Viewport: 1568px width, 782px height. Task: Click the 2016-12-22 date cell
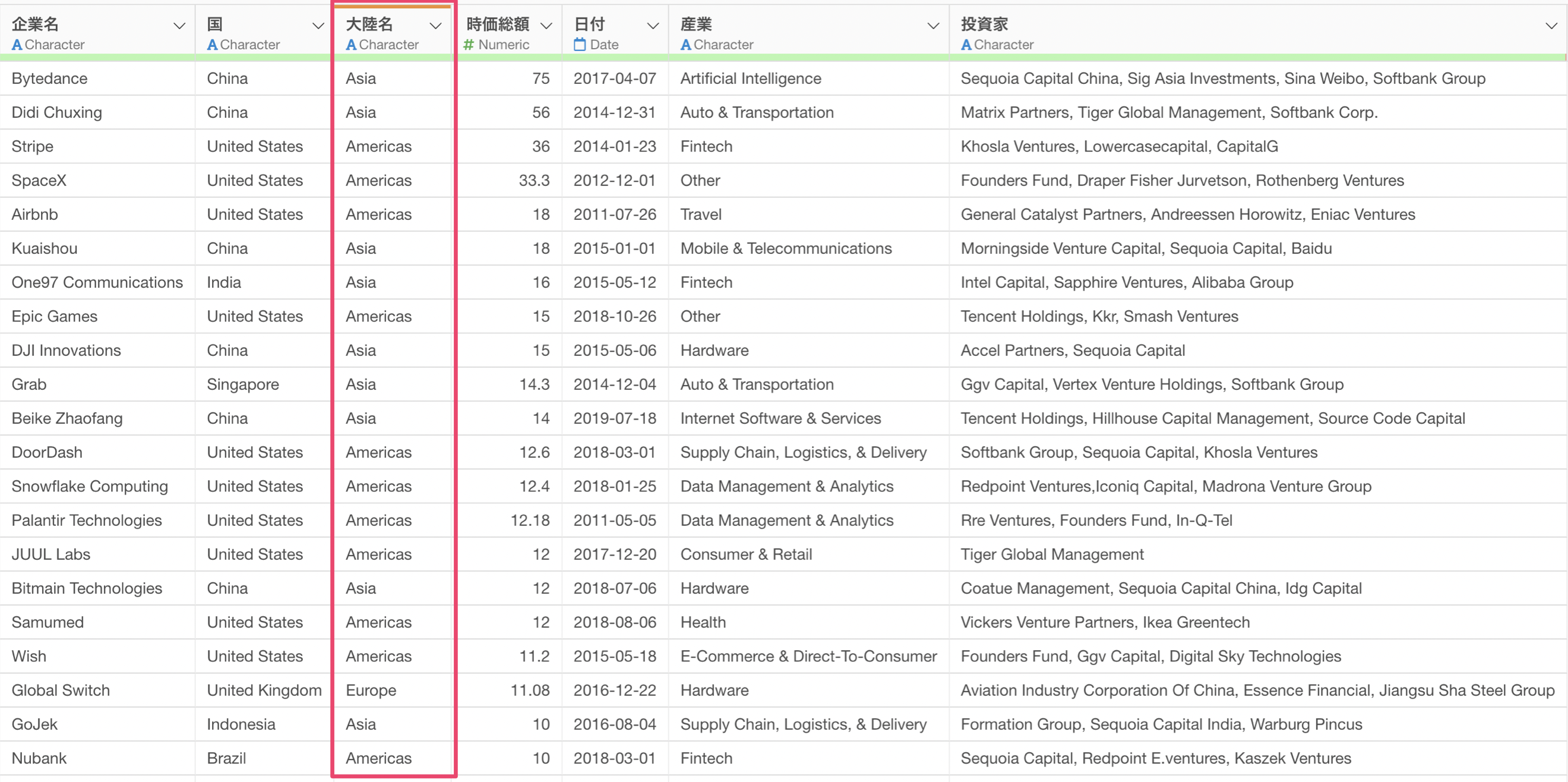click(615, 691)
